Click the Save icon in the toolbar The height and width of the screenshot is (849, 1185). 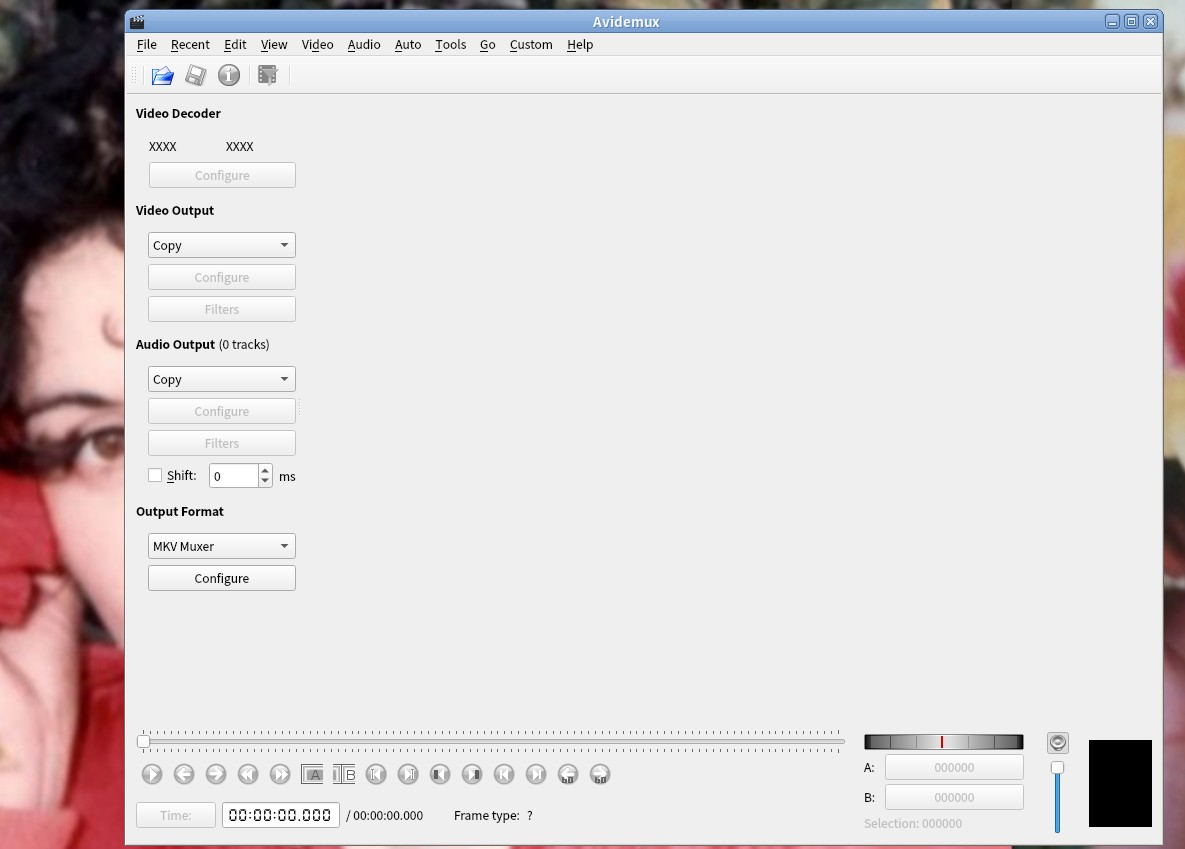click(195, 75)
